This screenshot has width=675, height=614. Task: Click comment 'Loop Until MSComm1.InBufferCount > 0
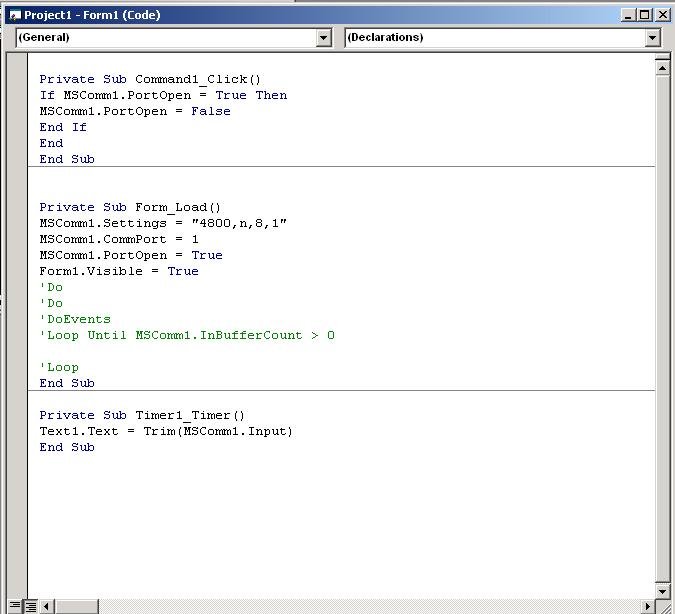point(187,335)
